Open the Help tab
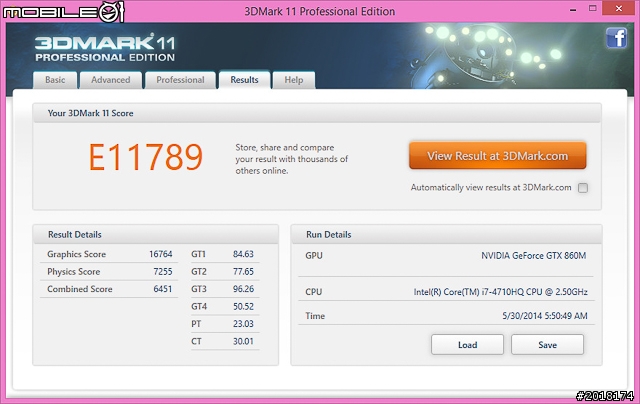 click(293, 80)
